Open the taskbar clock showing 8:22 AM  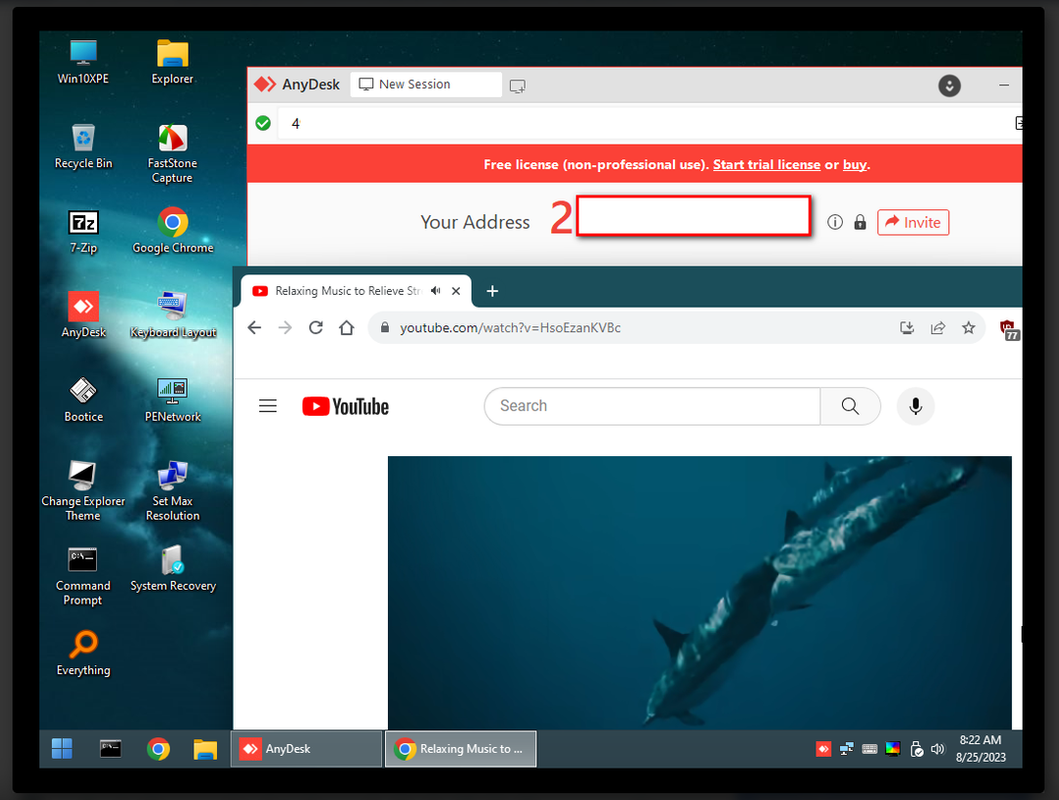pos(981,749)
